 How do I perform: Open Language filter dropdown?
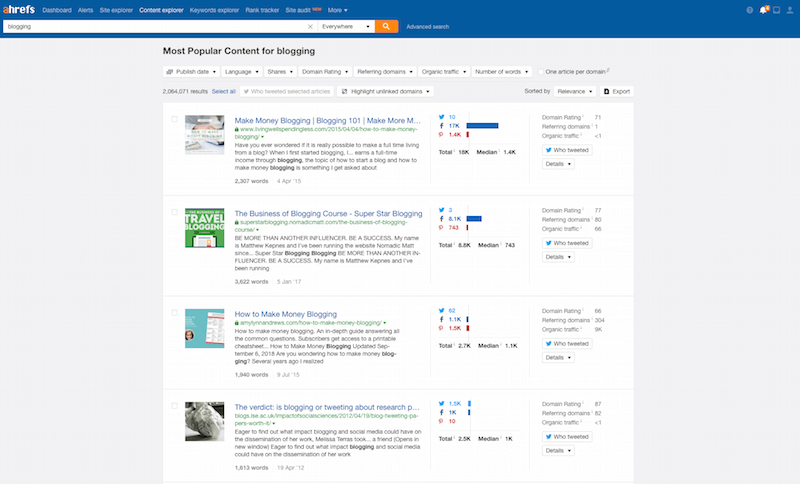(242, 72)
